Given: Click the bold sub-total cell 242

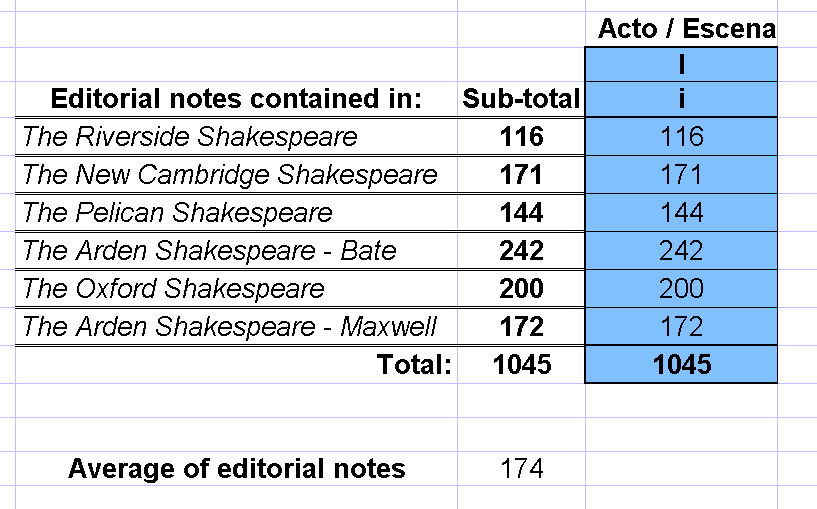Looking at the screenshot, I should [x=522, y=251].
